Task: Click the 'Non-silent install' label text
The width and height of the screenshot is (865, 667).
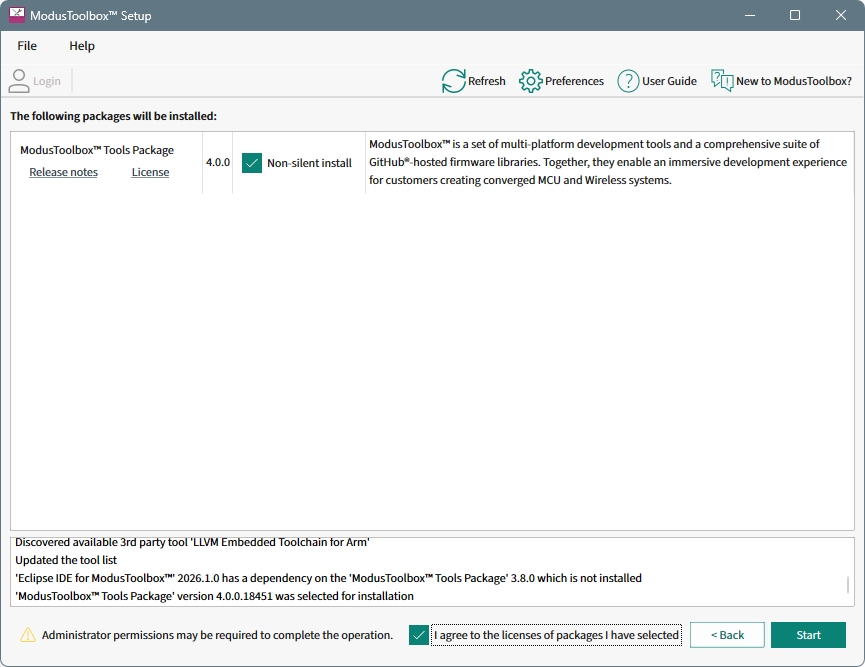Action: (x=309, y=163)
